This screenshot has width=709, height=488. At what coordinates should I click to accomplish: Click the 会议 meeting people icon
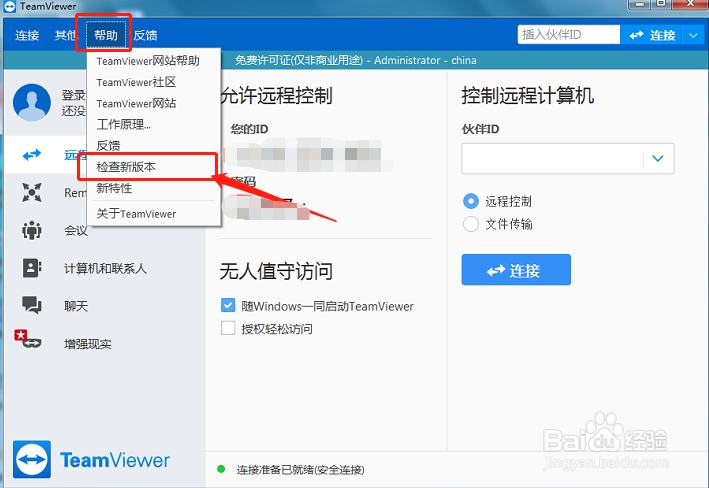click(x=32, y=230)
